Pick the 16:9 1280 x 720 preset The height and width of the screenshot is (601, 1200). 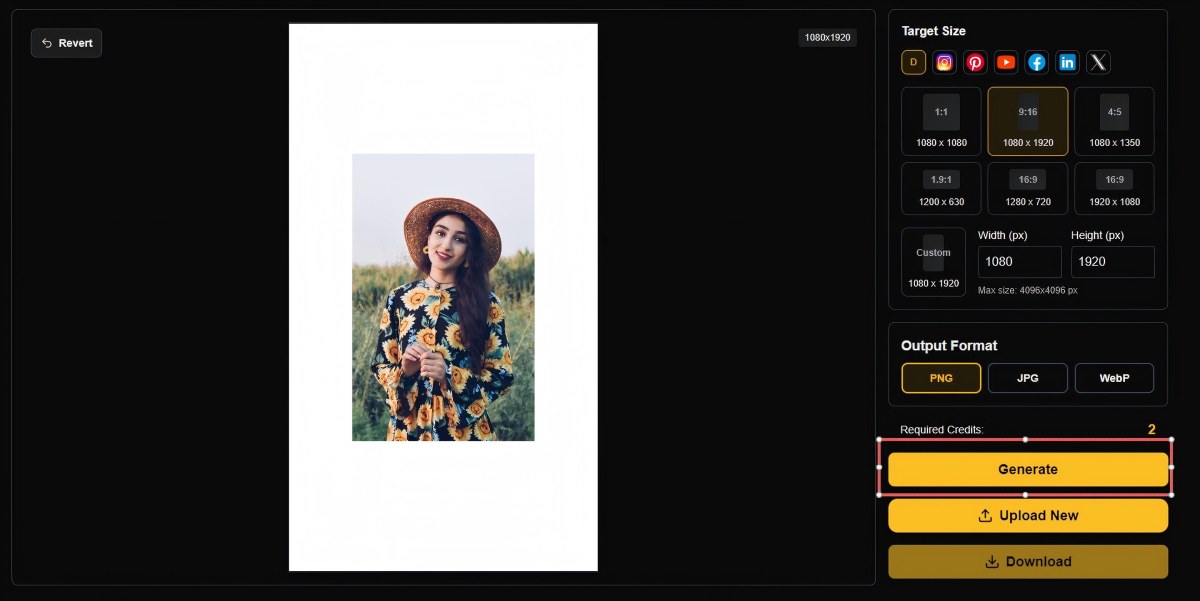[x=1028, y=188]
